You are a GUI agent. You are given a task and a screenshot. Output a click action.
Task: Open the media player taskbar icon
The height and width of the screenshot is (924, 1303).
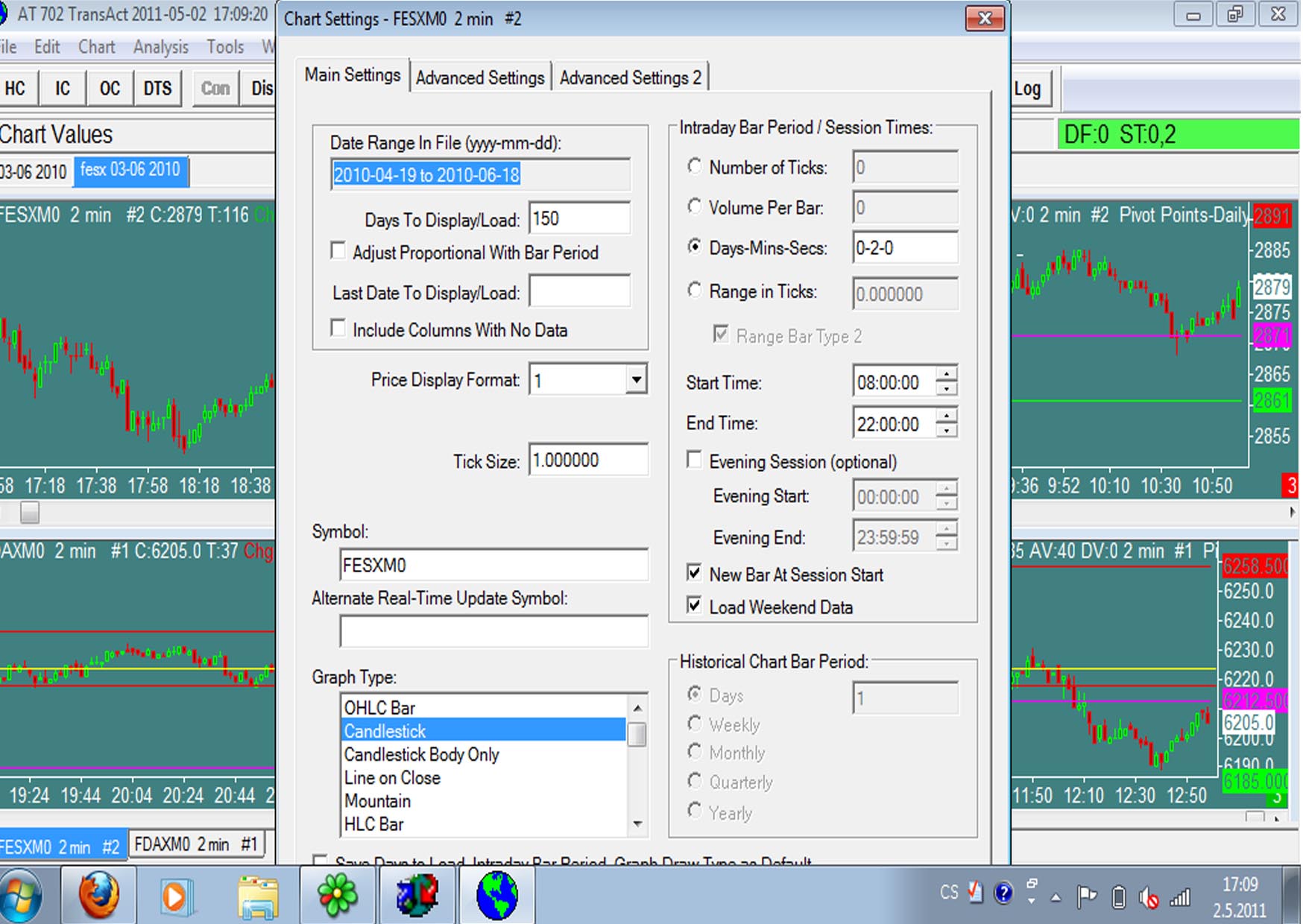(177, 895)
